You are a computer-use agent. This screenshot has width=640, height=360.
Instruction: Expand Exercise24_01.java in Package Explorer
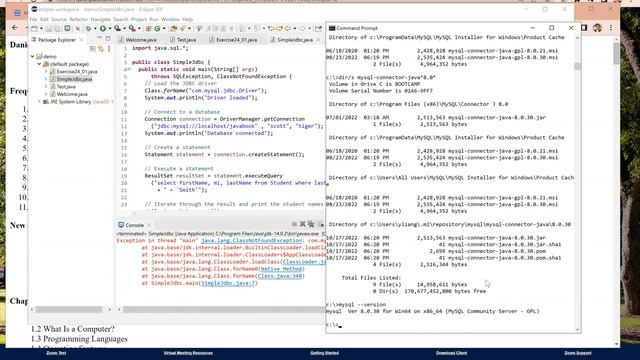(x=46, y=71)
